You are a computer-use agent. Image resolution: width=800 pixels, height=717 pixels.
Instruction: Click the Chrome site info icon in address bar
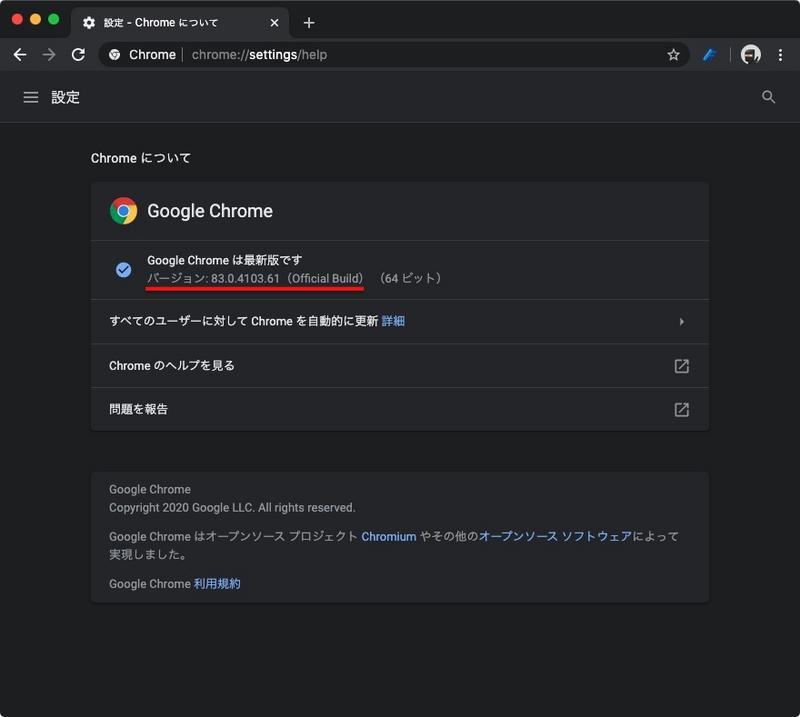pyautogui.click(x=115, y=55)
